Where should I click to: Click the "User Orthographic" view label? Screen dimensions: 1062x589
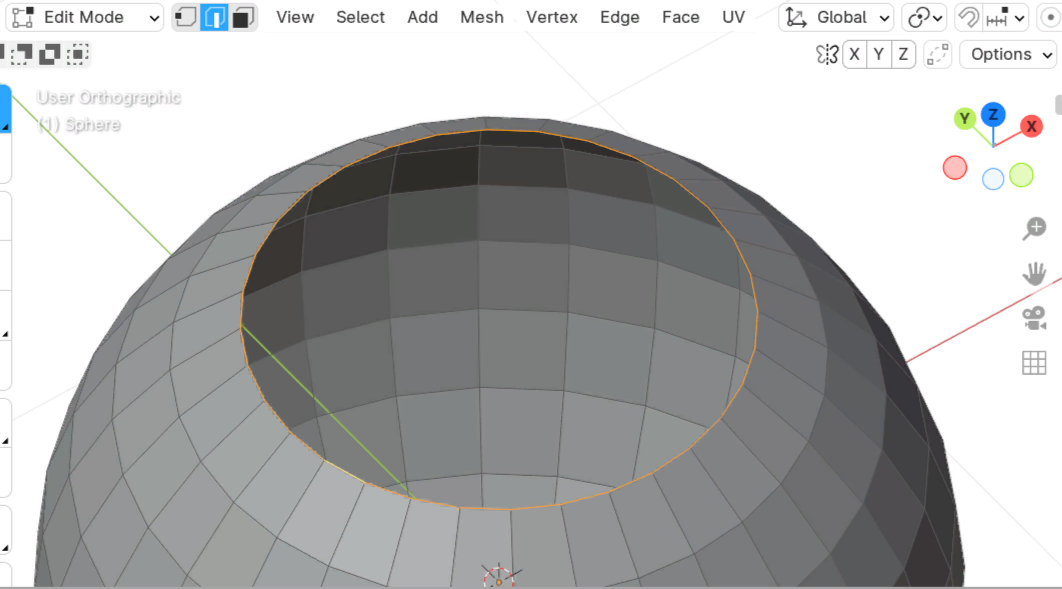click(x=109, y=97)
